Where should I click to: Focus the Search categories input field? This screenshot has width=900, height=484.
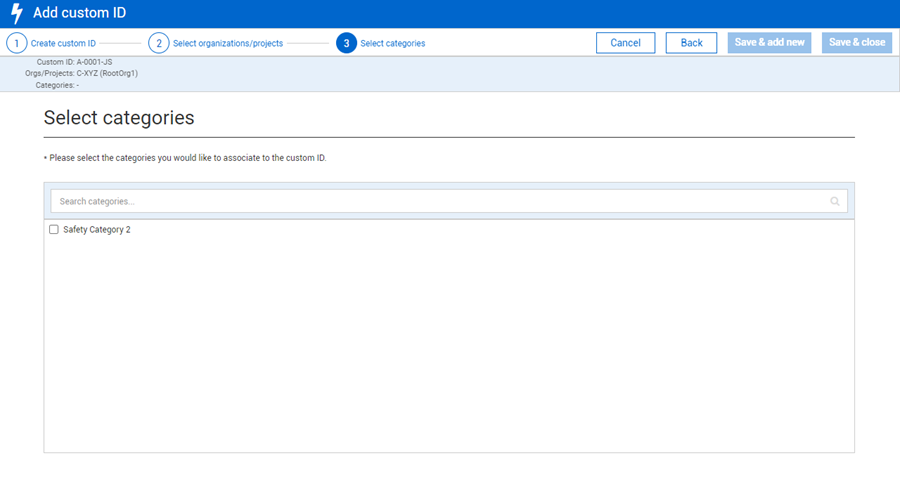tap(440, 202)
